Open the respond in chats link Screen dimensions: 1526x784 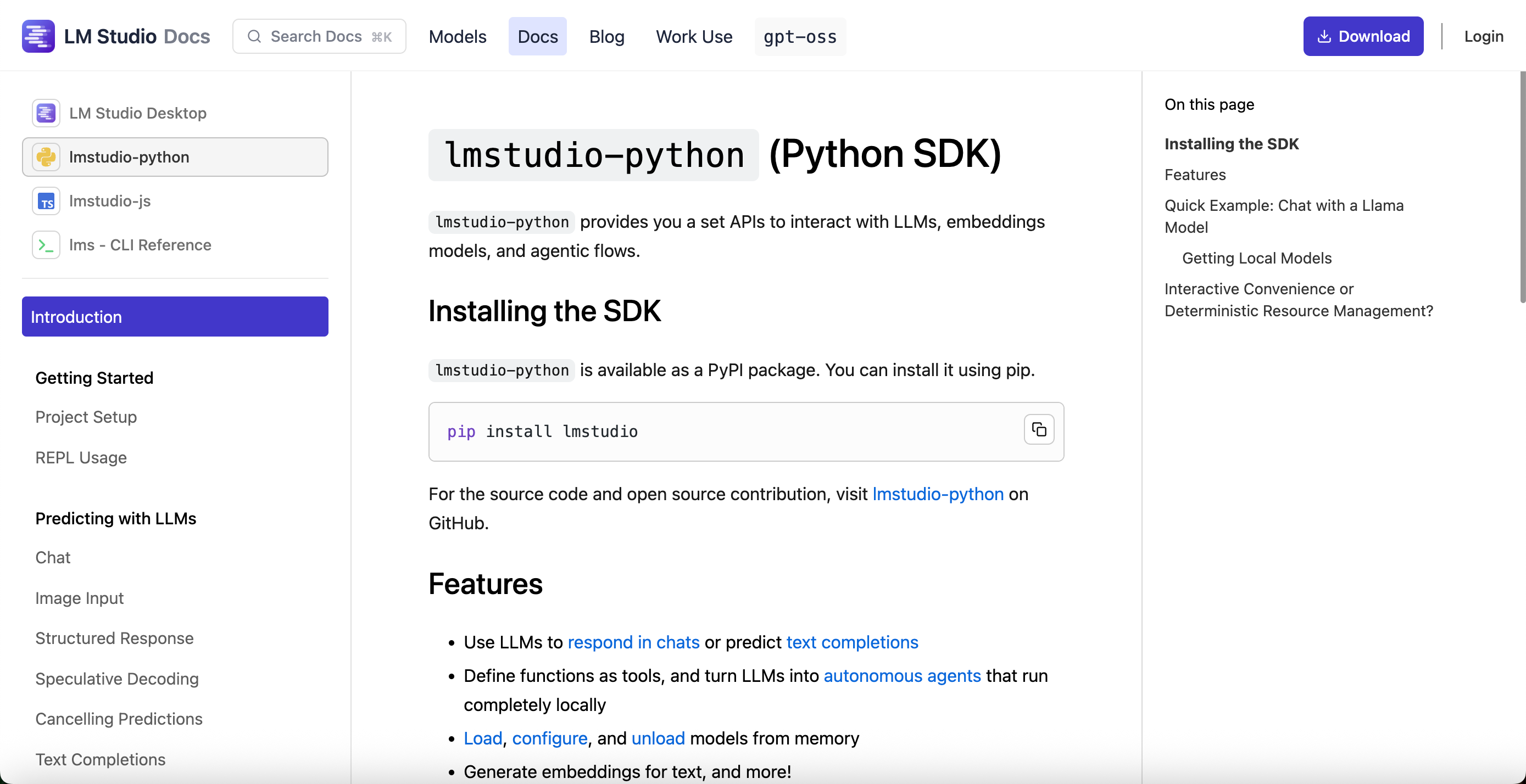633,642
